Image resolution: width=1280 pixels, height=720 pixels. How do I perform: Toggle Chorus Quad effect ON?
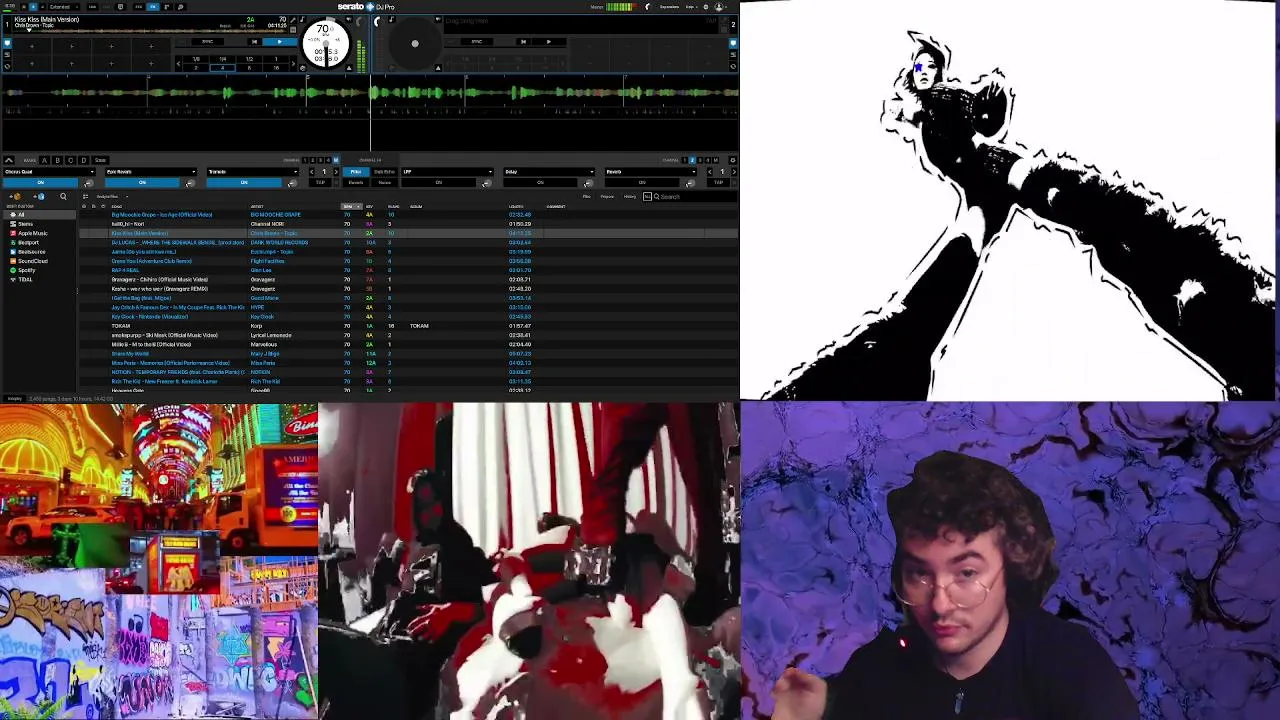(x=41, y=183)
